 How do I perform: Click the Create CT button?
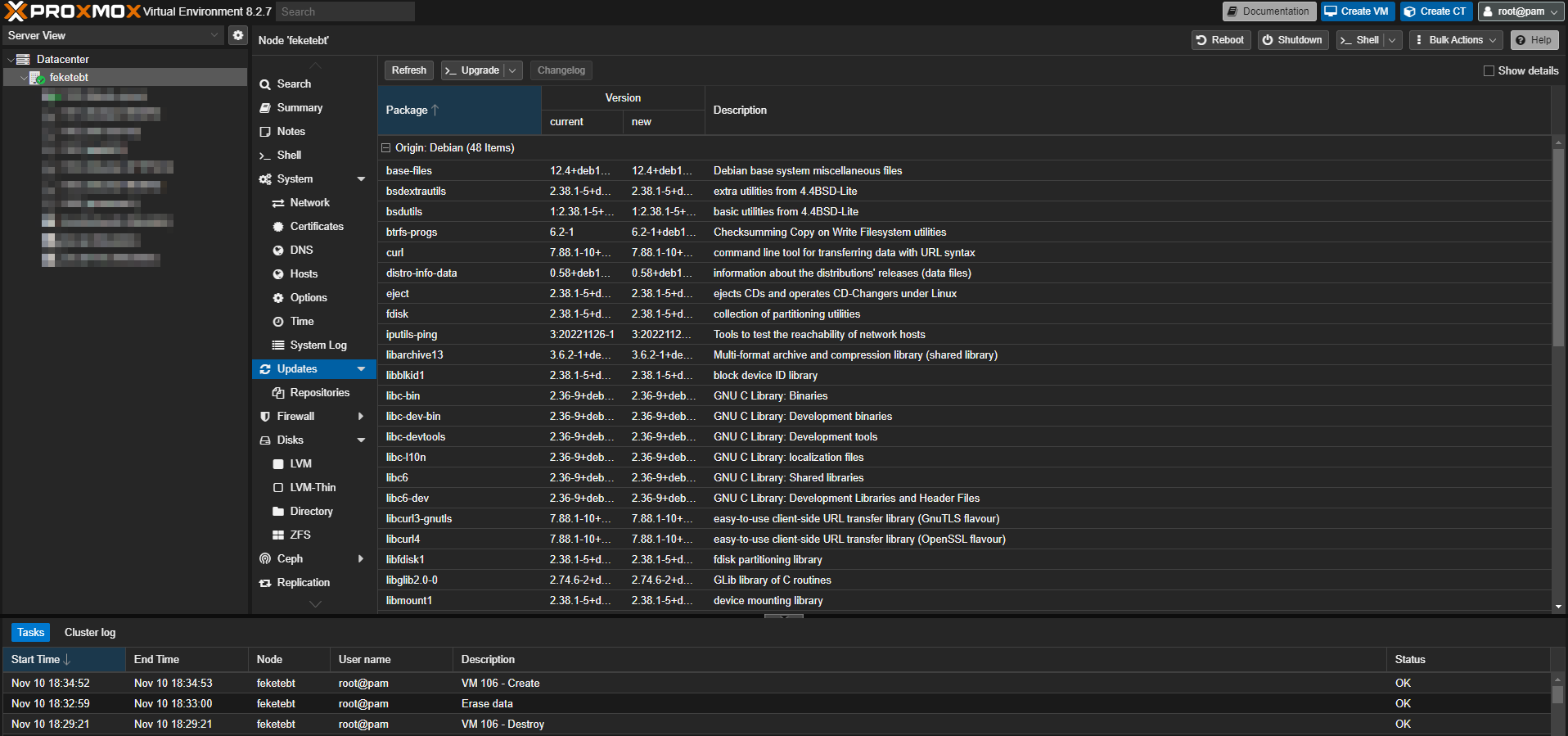1435,11
